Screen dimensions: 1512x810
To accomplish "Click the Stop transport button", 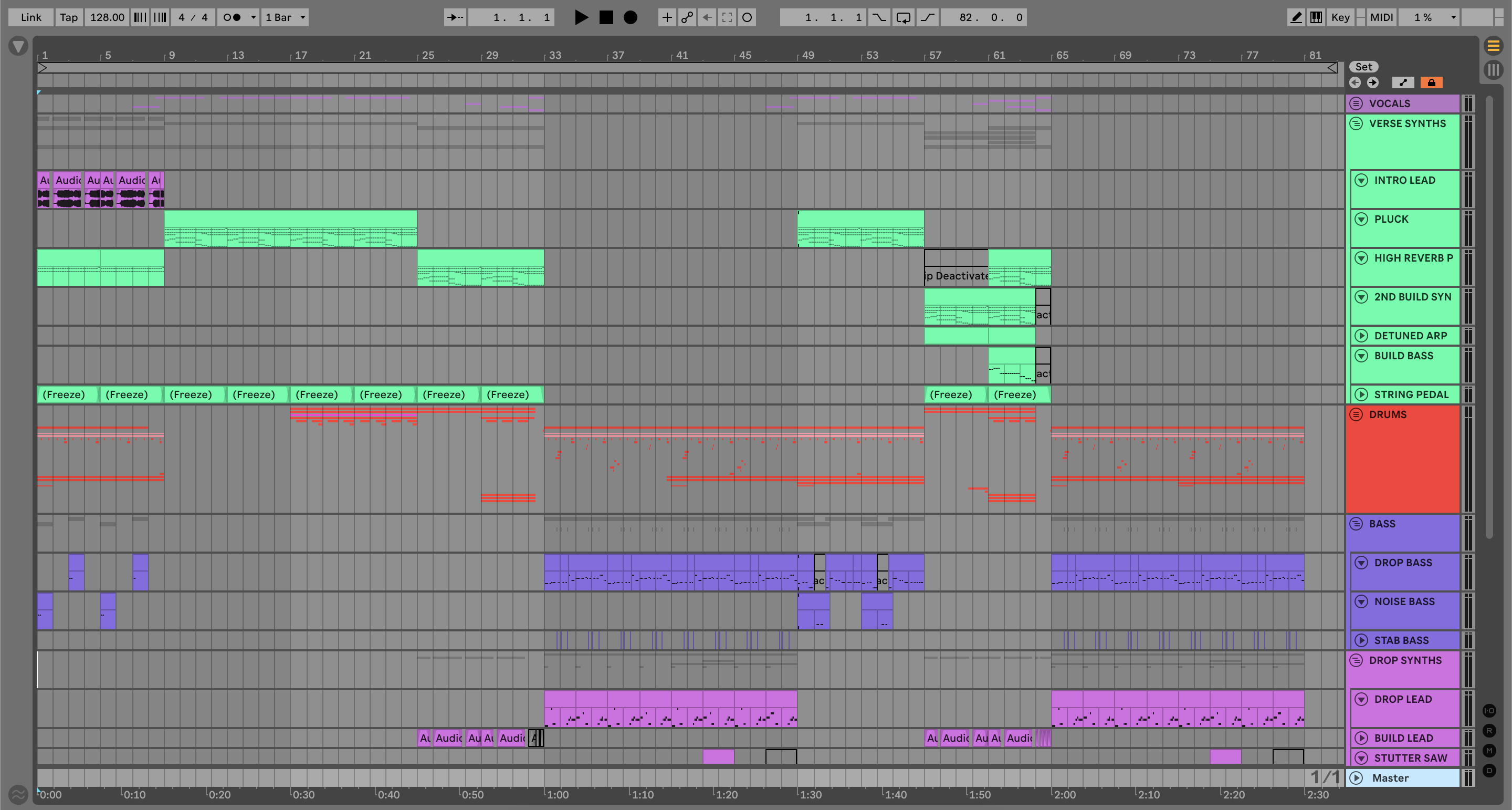I will pos(606,18).
